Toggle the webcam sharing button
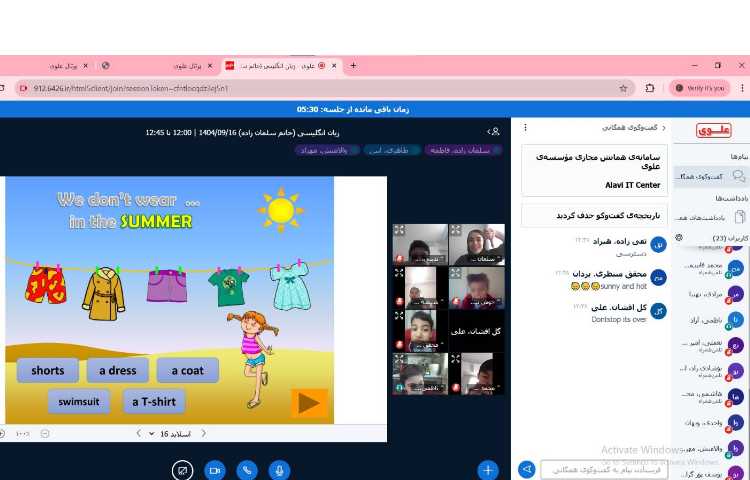The width and height of the screenshot is (750, 480). coord(214,469)
